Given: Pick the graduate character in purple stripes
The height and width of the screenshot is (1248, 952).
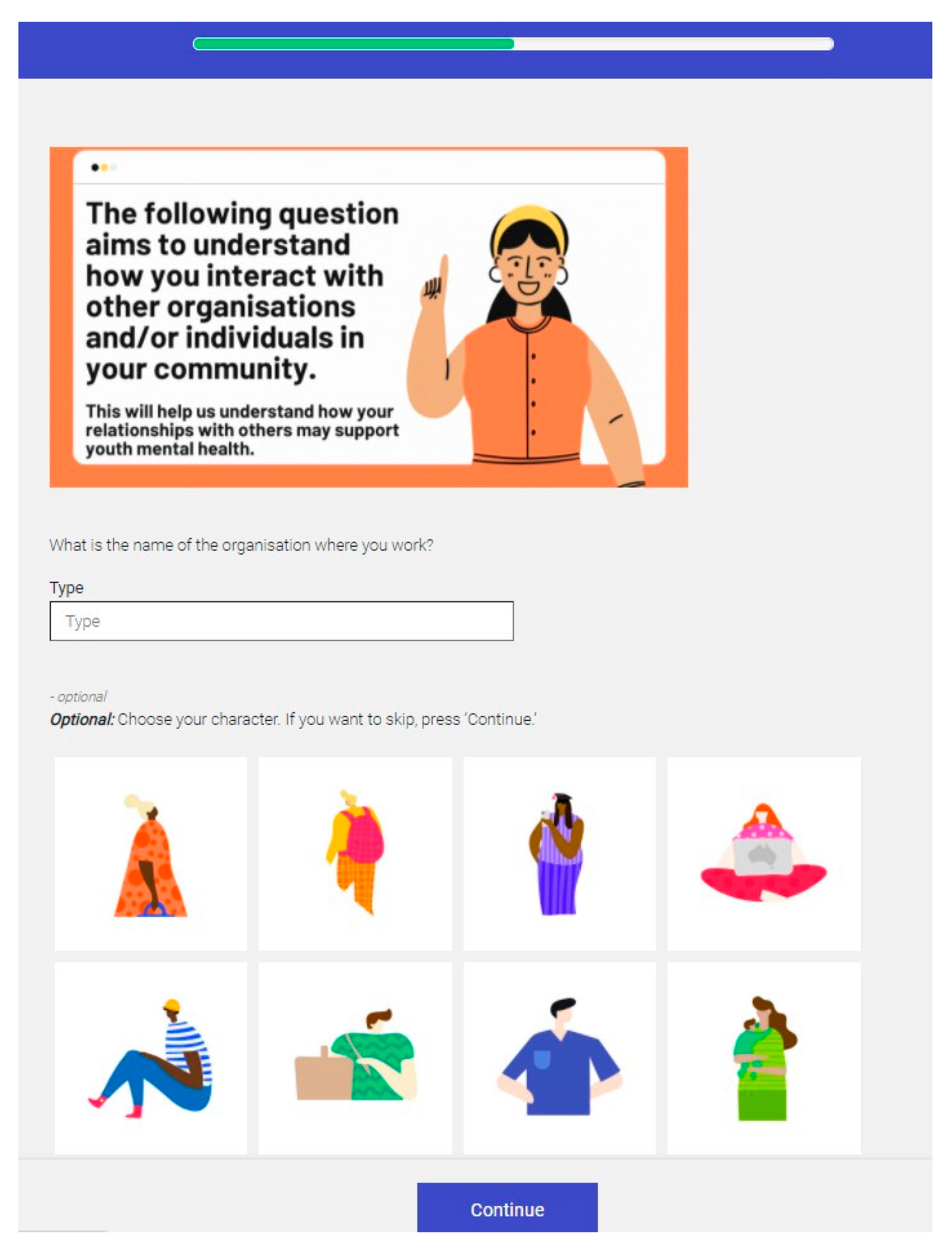Looking at the screenshot, I should [559, 854].
